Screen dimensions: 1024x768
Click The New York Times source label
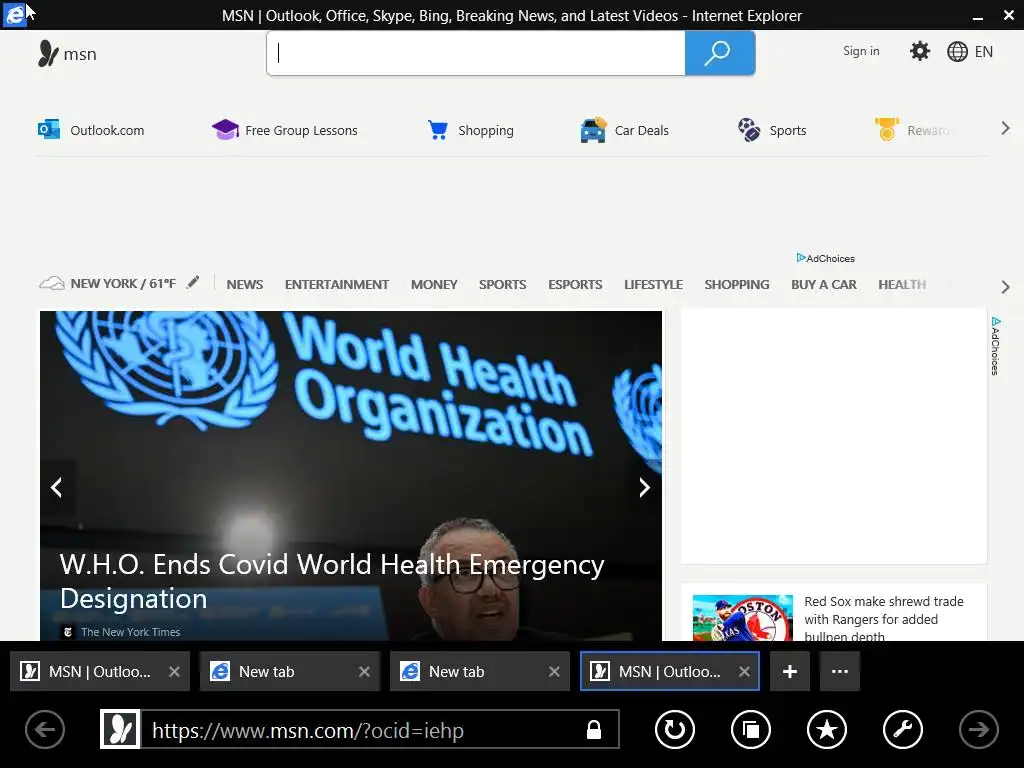pos(131,632)
